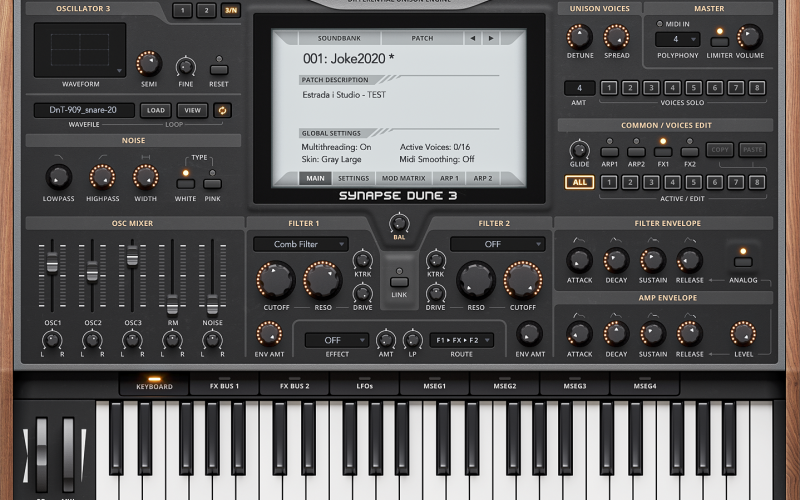800x500 pixels.
Task: Click the LOAD wavefile button
Action: 156,110
